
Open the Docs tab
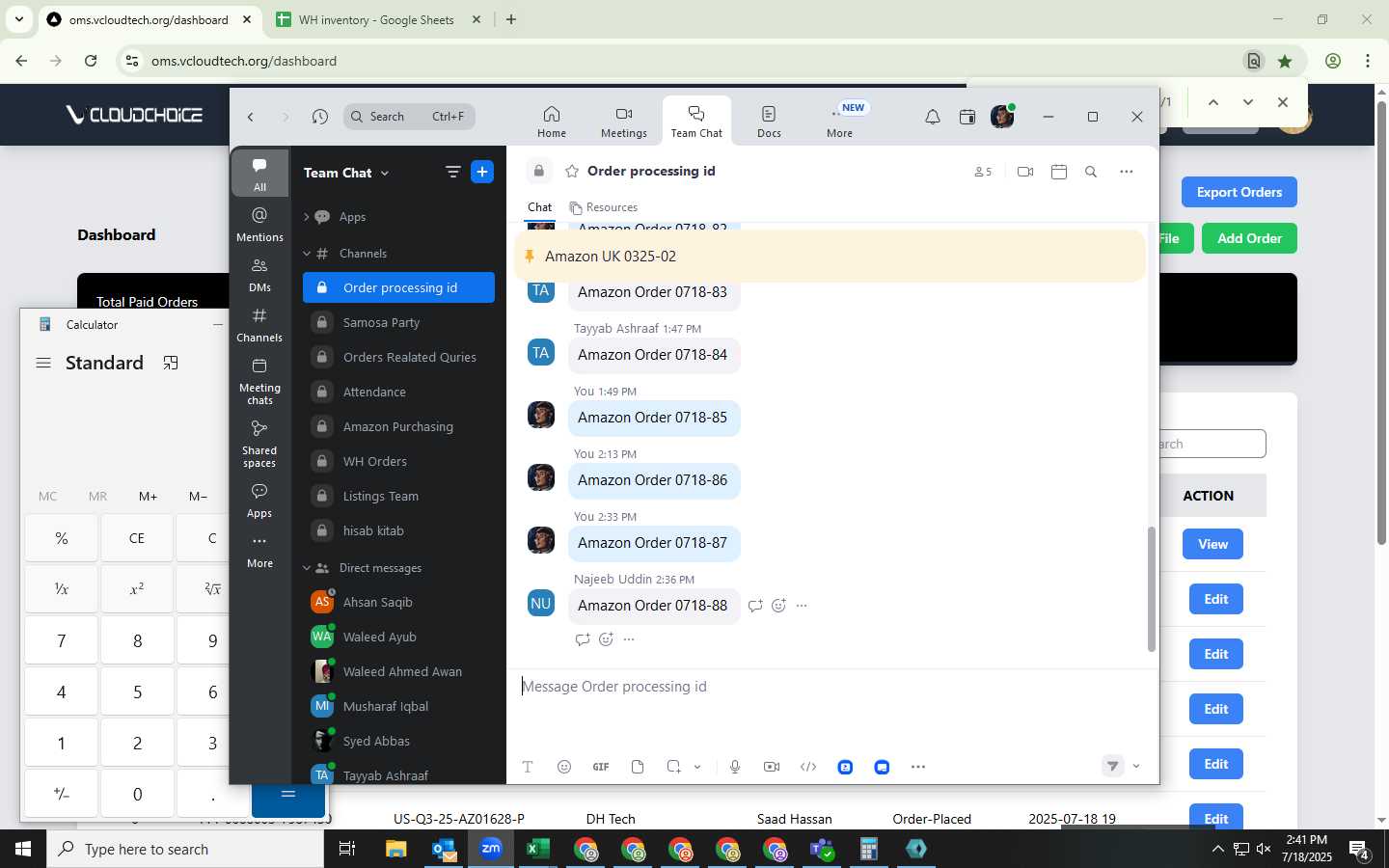coord(769,122)
